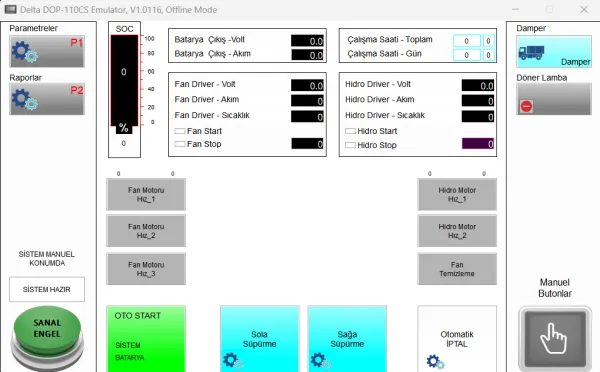Click the Çalışma Saati - Gün small field

[x=489, y=55]
